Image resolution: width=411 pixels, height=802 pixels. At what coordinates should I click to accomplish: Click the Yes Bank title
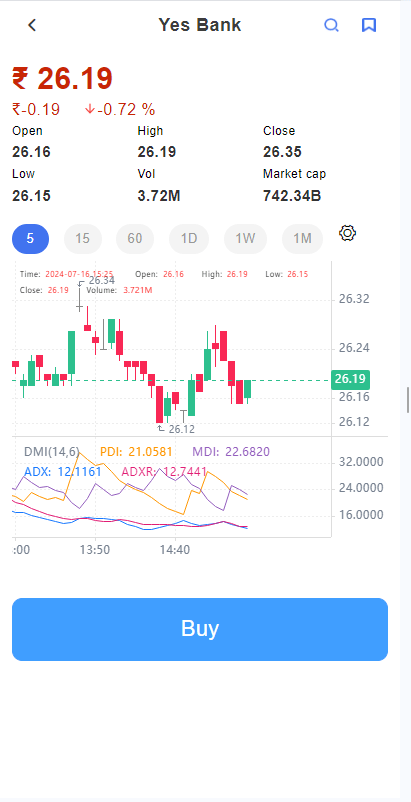[x=199, y=25]
